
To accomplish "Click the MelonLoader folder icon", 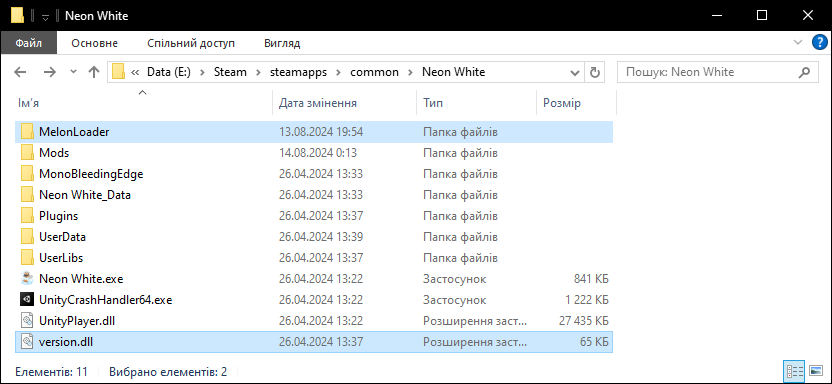I will (x=28, y=132).
